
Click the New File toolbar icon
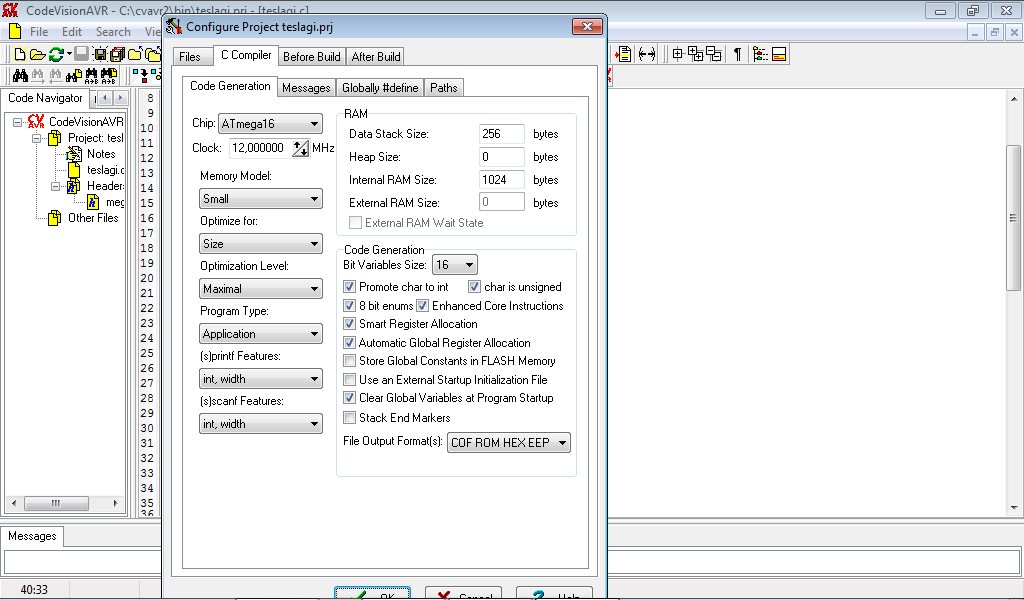tap(20, 54)
